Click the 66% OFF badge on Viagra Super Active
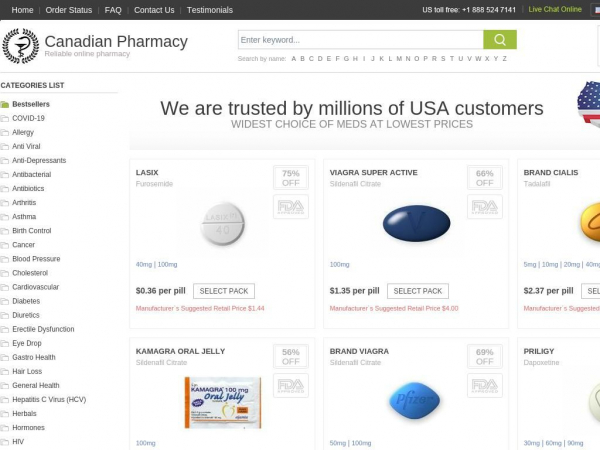The image size is (600, 450). pos(484,178)
